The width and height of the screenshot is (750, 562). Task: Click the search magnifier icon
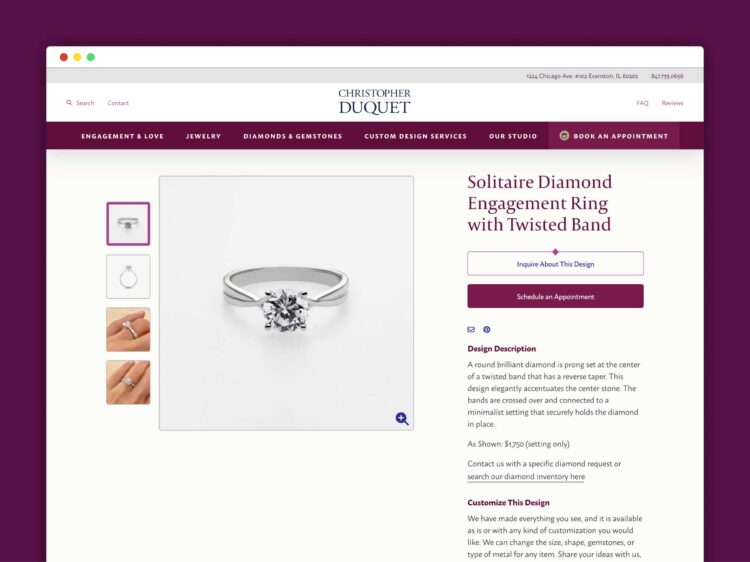(69, 102)
